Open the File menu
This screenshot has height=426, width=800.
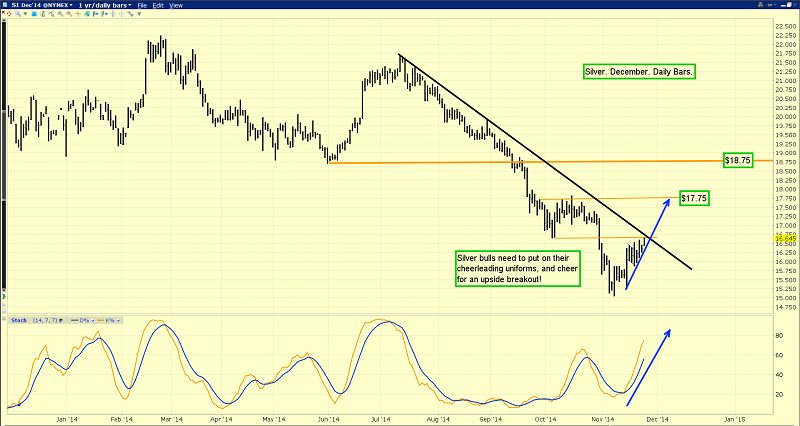click(x=142, y=5)
